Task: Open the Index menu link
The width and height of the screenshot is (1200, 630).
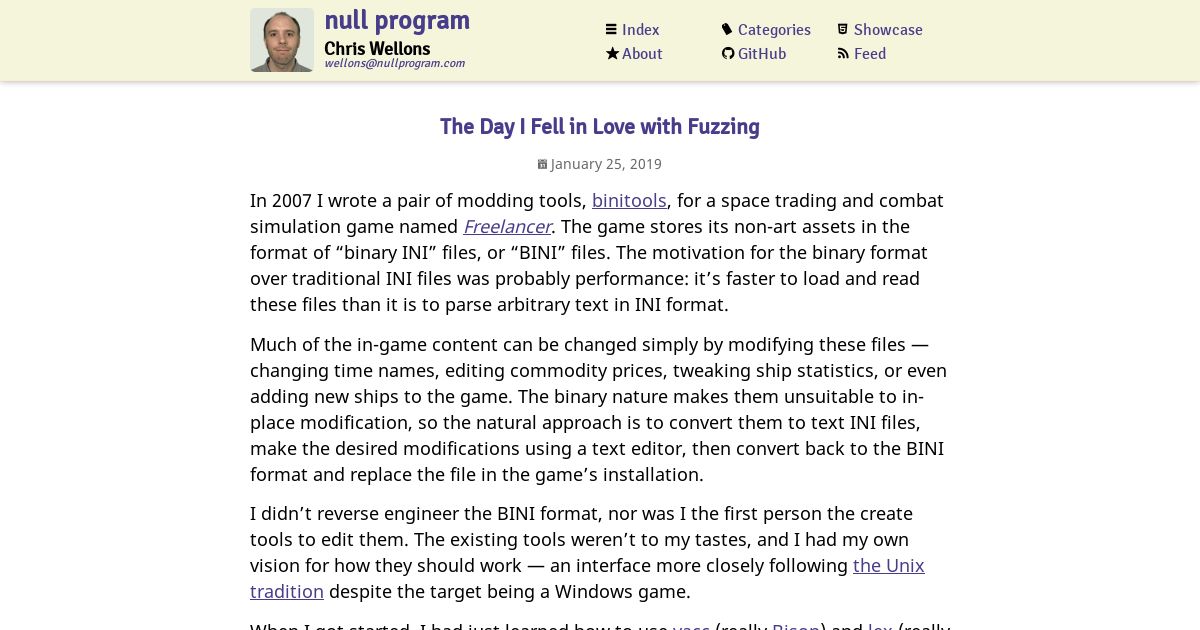Action: (x=640, y=30)
